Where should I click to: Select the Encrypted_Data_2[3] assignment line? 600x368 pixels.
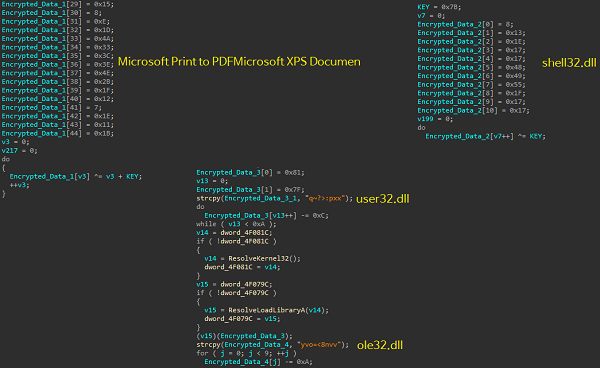click(x=471, y=50)
